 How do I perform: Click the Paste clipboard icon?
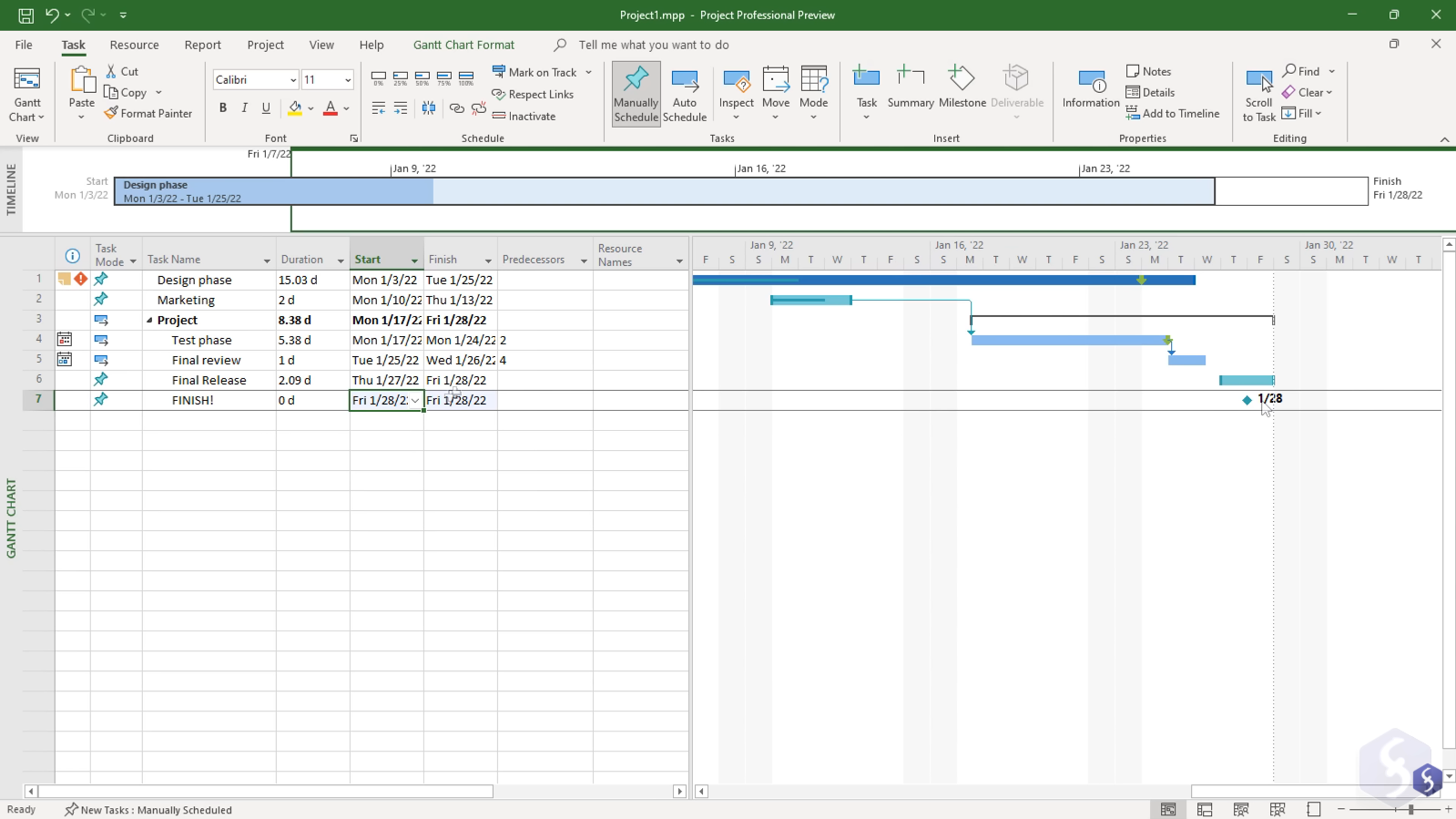[82, 80]
